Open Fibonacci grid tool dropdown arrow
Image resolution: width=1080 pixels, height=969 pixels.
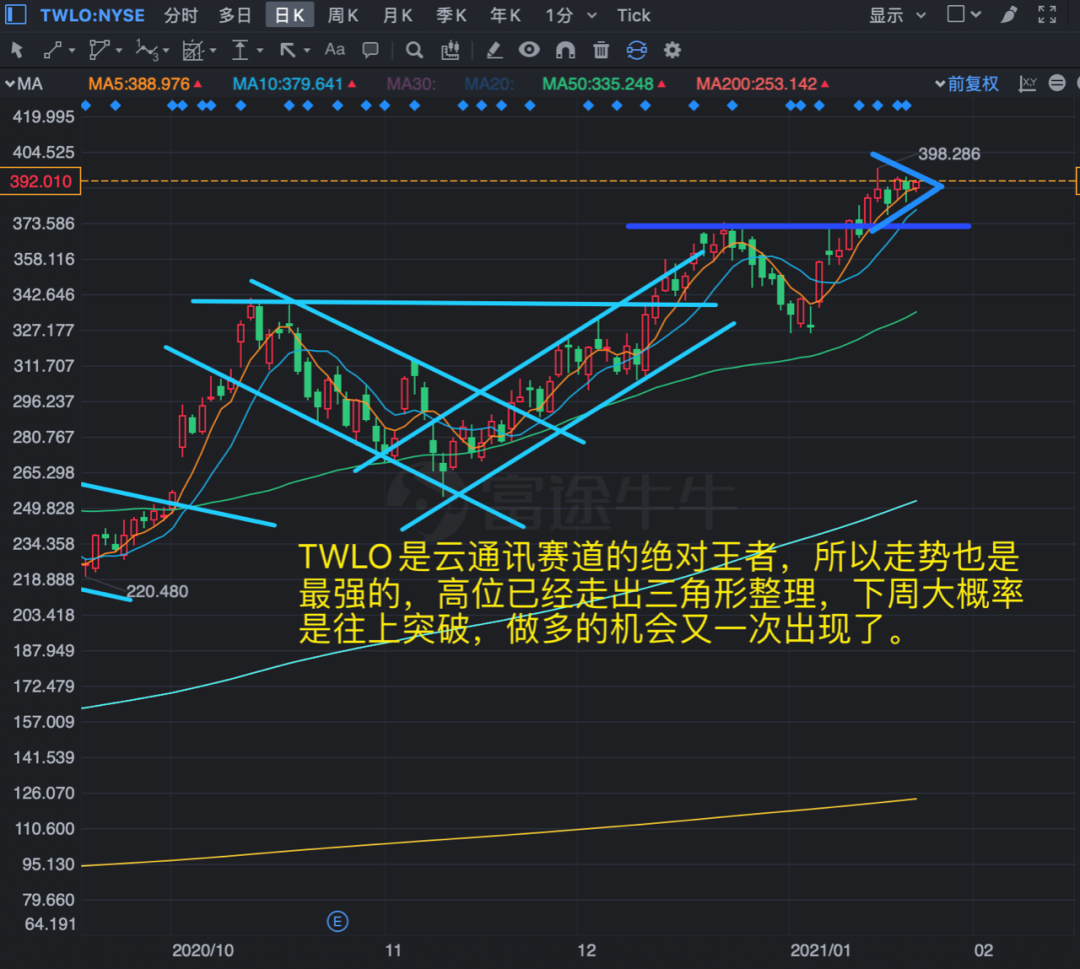coord(213,50)
